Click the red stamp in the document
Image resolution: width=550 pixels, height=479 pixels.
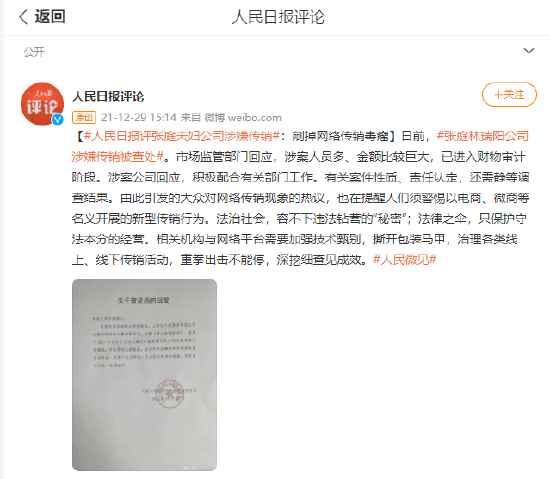click(168, 393)
